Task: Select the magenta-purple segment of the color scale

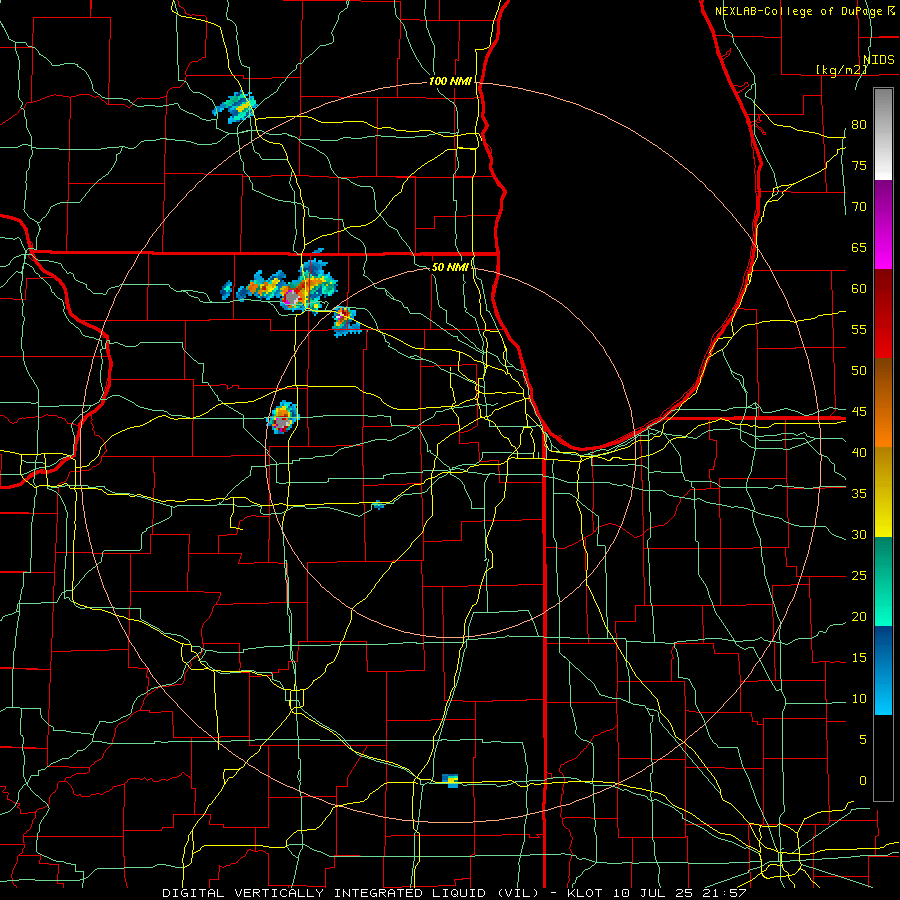Action: 883,225
